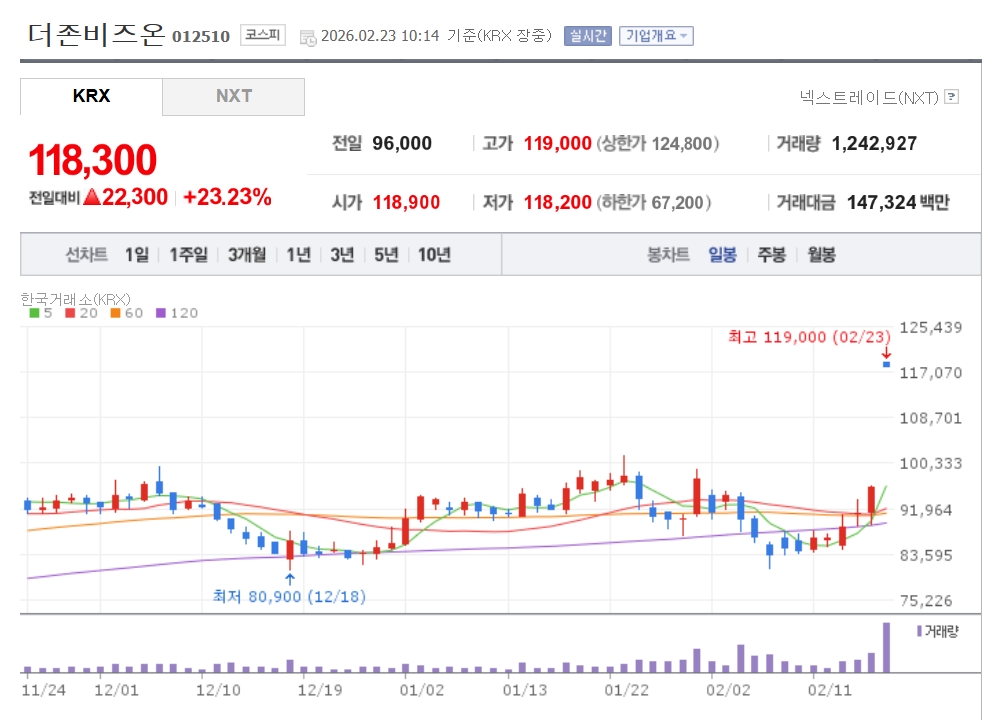Click the 넥스트레이드(NXT) link
This screenshot has width=982, height=720.
tap(868, 97)
